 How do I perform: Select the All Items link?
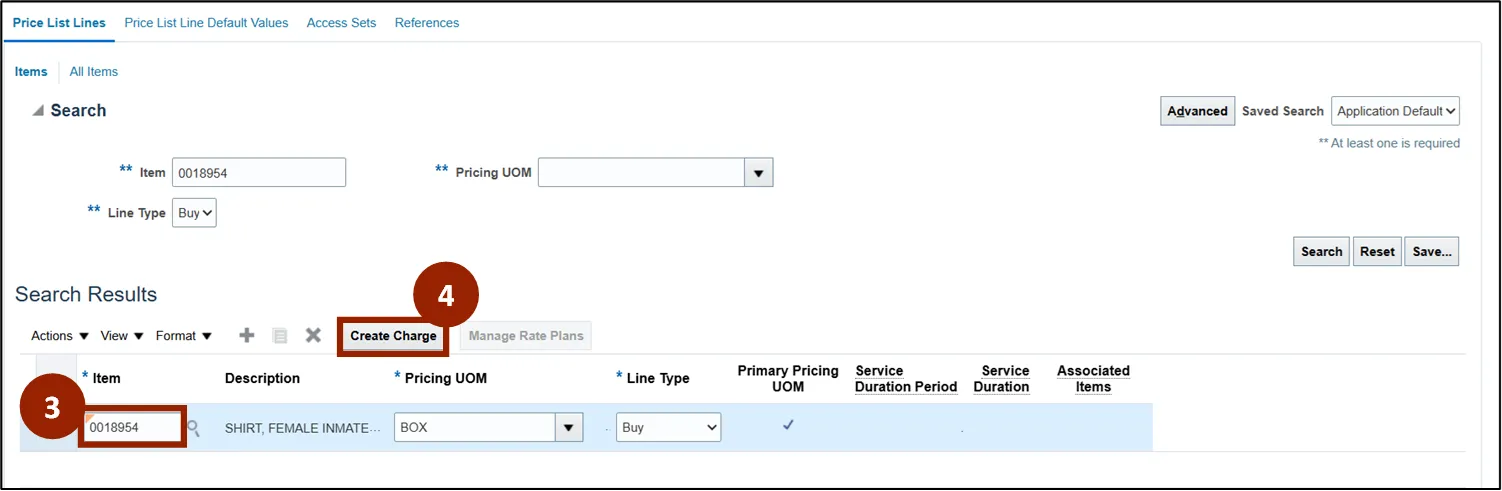(94, 72)
